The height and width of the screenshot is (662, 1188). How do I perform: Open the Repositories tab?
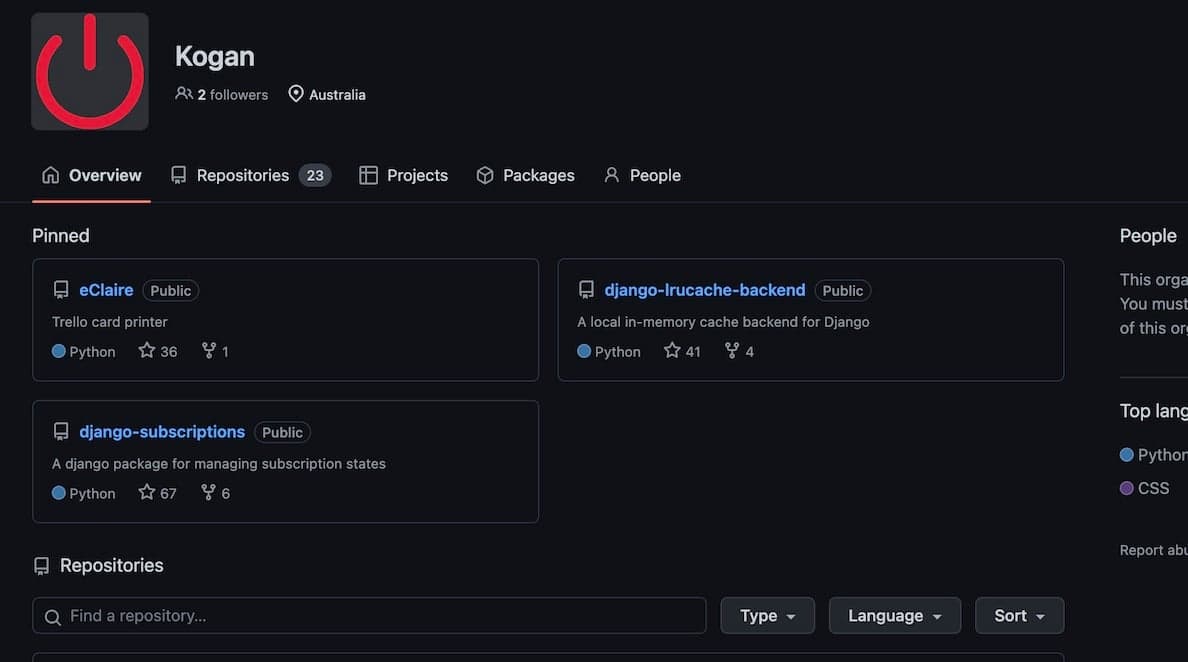click(x=251, y=175)
